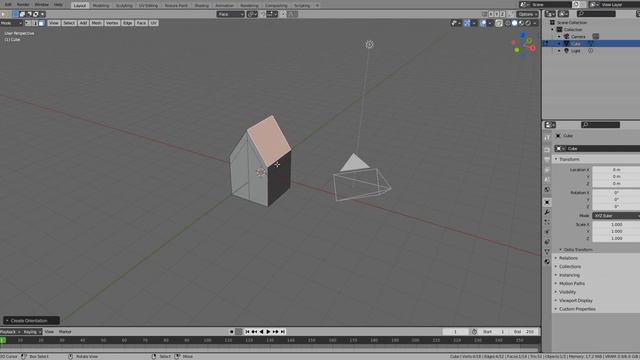Image resolution: width=640 pixels, height=360 pixels.
Task: Open the Particles properties tab icon
Action: (547, 222)
